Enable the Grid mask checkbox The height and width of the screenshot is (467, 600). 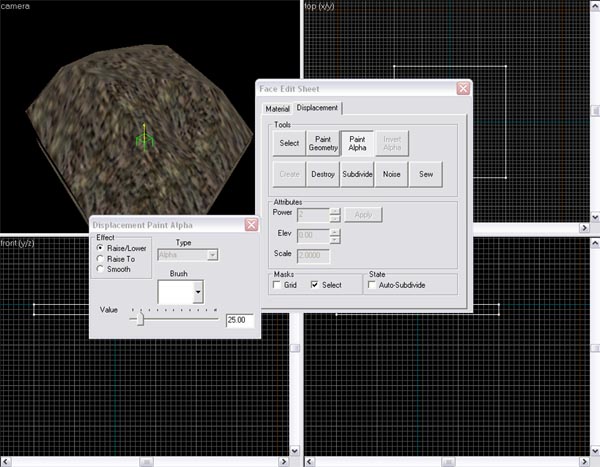pyautogui.click(x=279, y=286)
